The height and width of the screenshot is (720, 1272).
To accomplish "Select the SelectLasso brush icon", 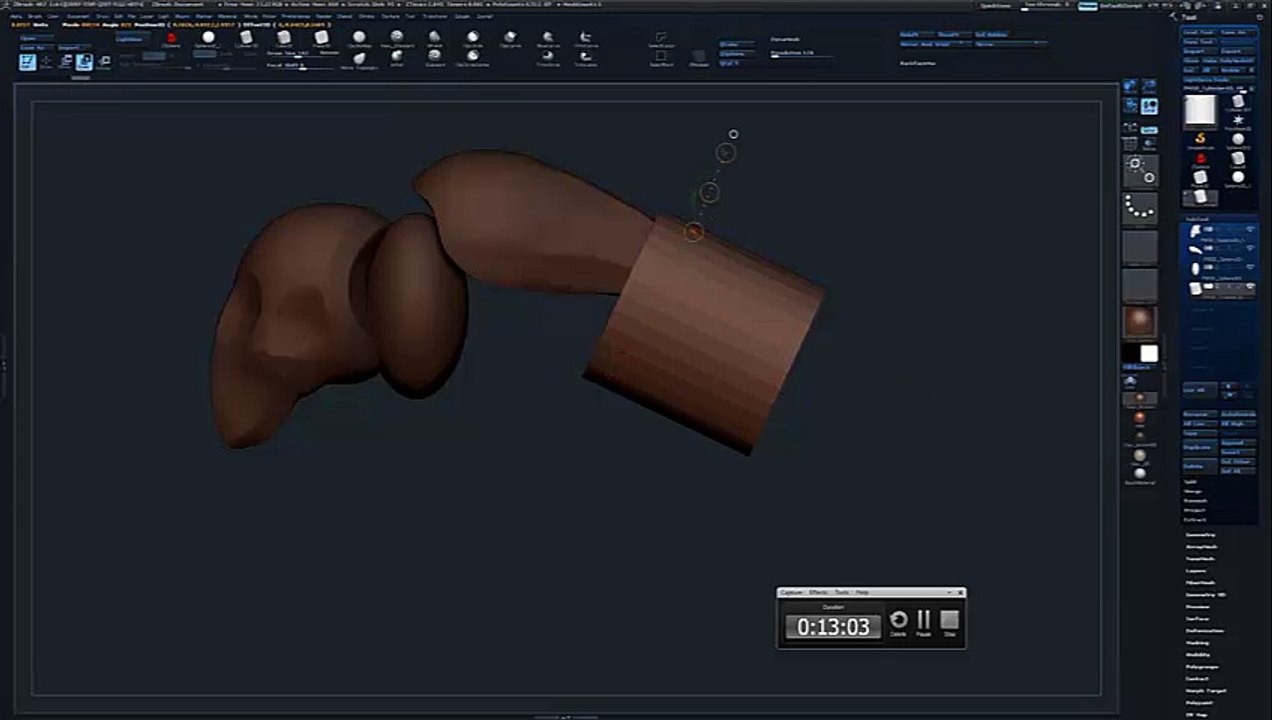I will pyautogui.click(x=660, y=38).
